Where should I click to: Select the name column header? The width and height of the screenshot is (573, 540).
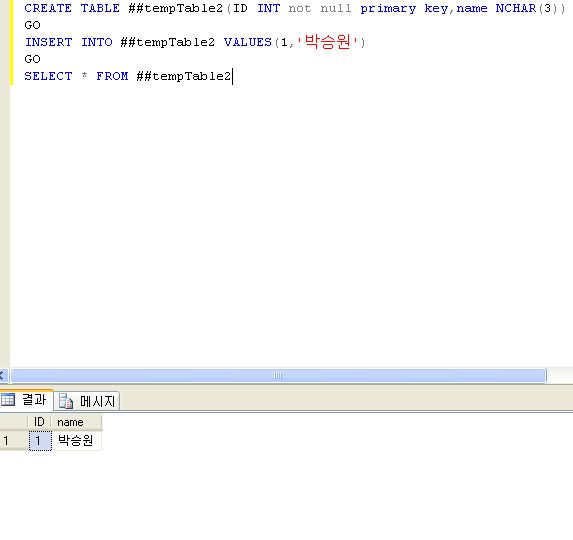click(x=76, y=422)
